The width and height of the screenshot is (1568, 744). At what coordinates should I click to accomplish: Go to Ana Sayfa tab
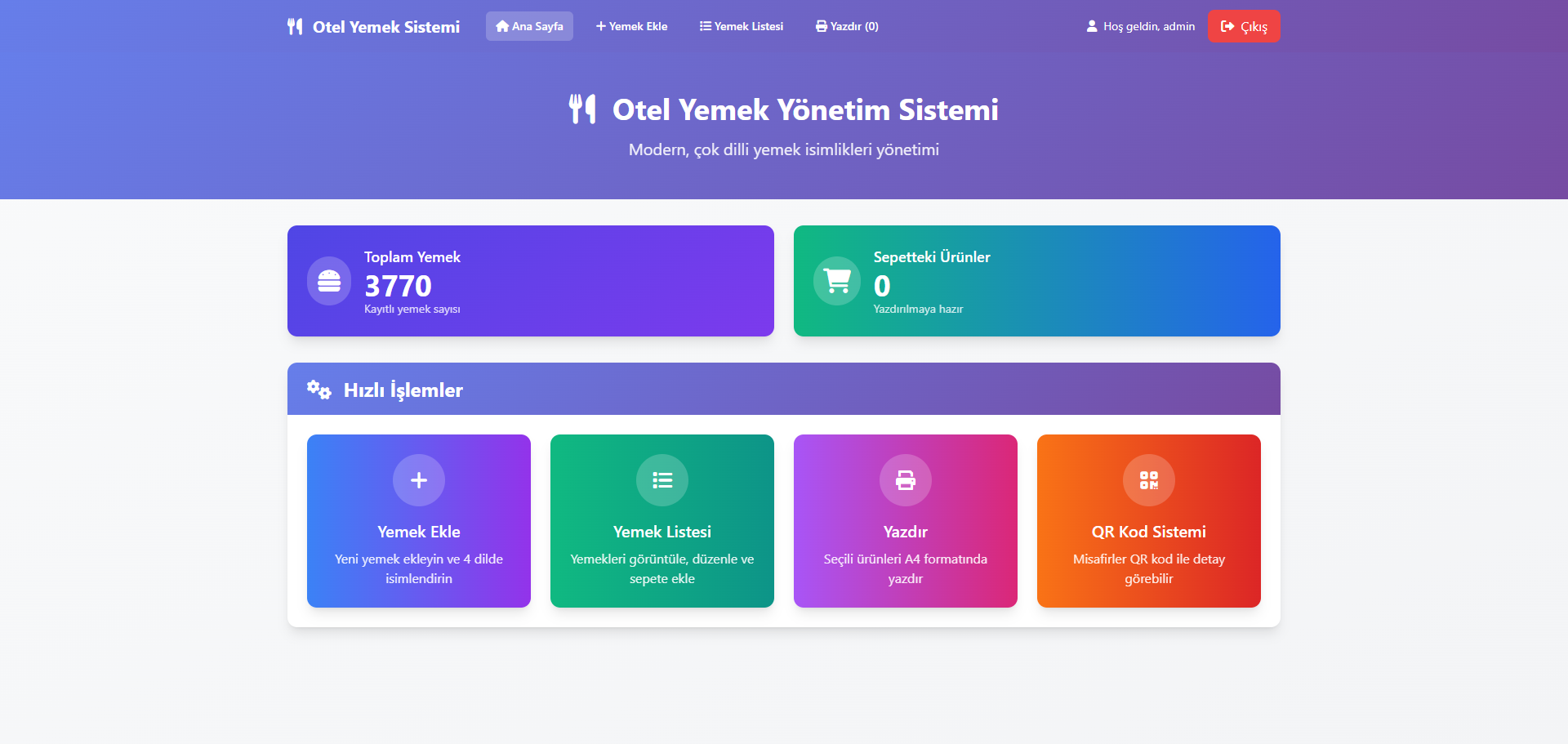[x=529, y=26]
